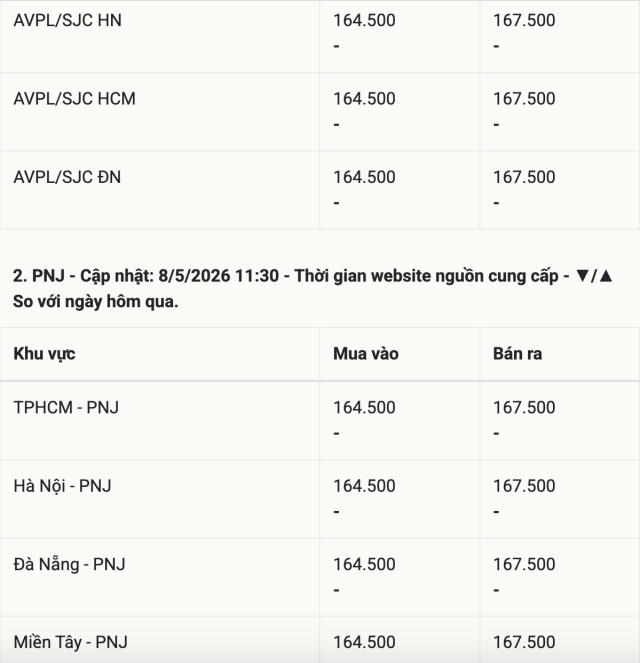This screenshot has height=663, width=640.
Task: Select the Hà Nội - PNJ row label
Action: click(x=63, y=486)
